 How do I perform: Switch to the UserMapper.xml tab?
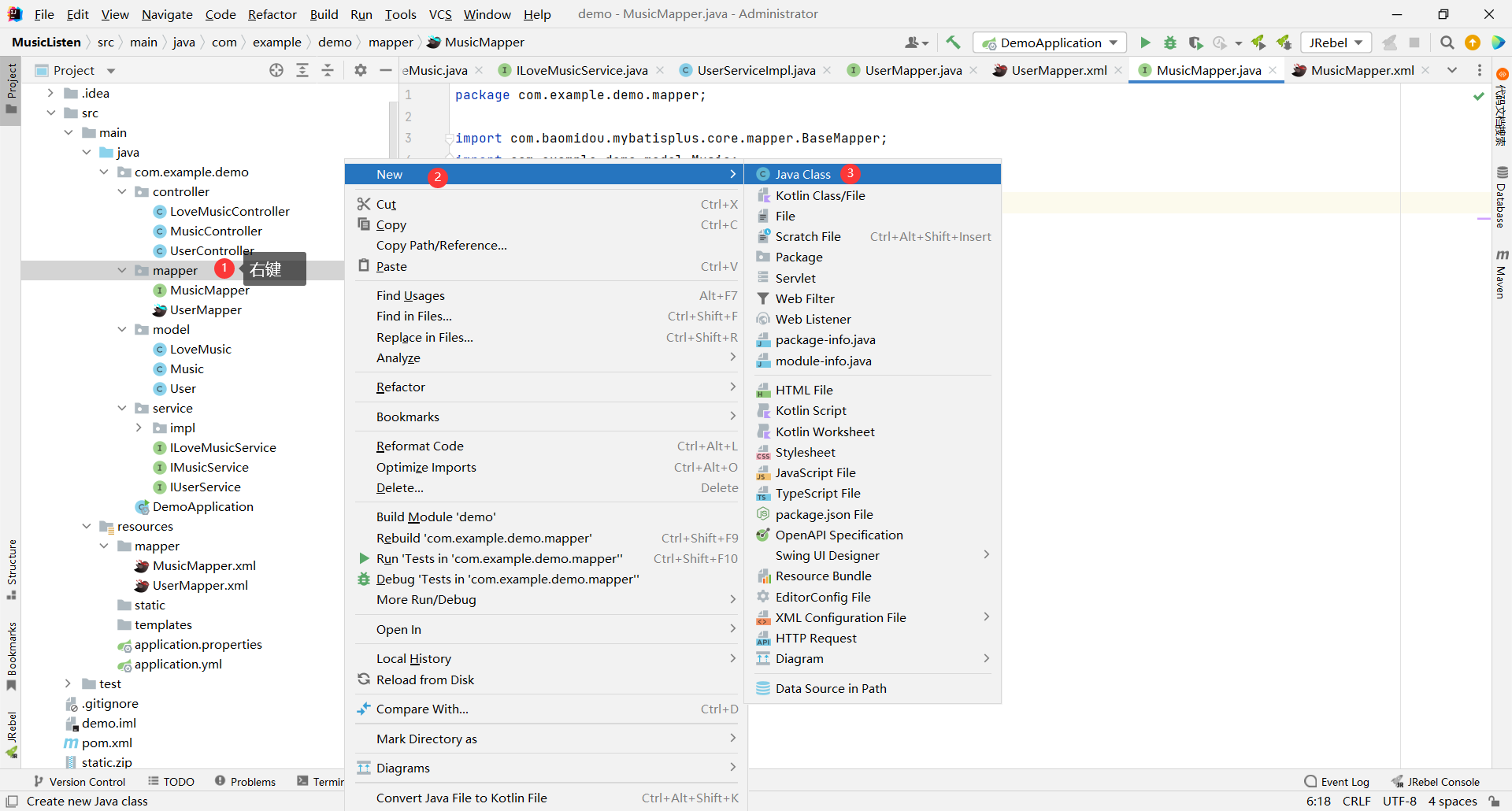[1058, 70]
